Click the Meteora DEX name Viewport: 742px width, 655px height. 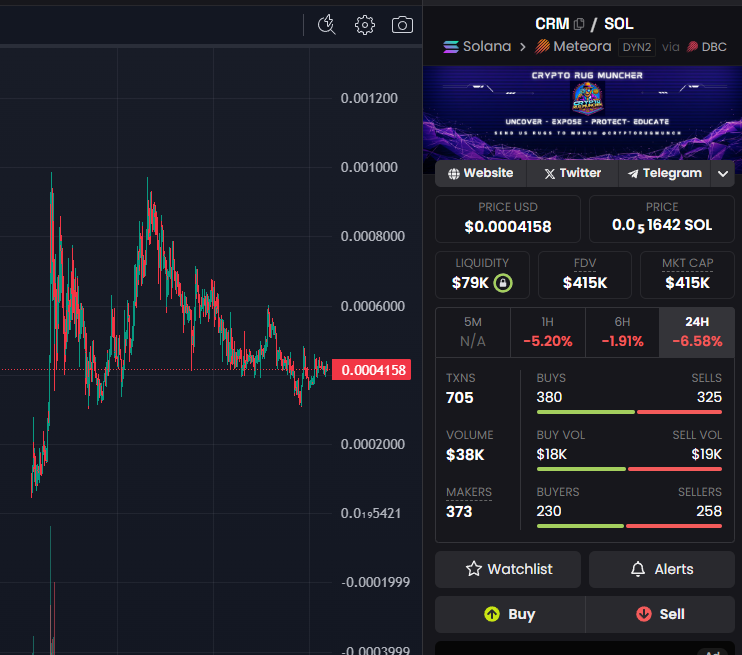pos(582,46)
